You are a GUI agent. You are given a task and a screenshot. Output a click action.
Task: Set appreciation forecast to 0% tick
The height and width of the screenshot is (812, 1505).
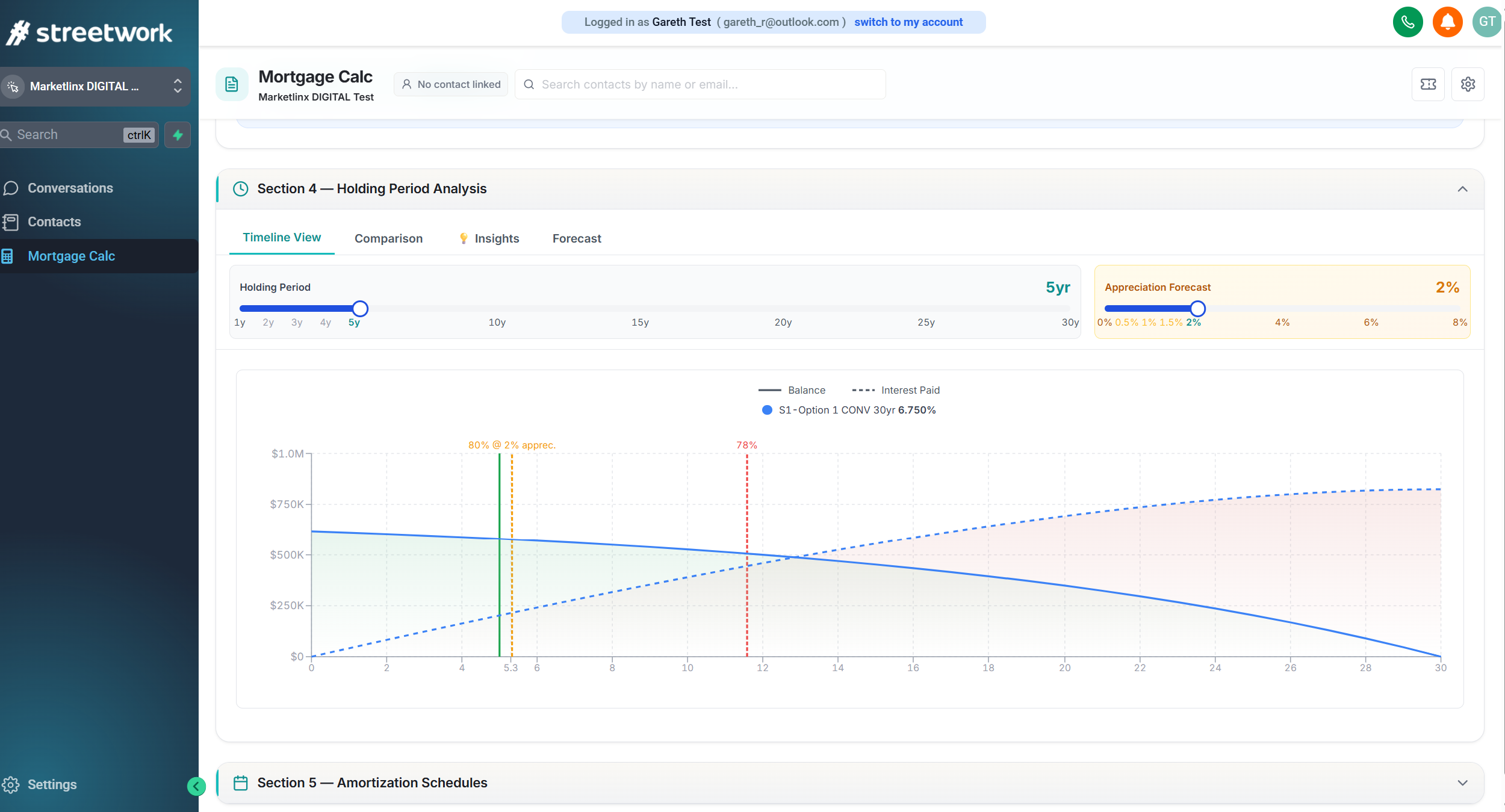[1105, 323]
